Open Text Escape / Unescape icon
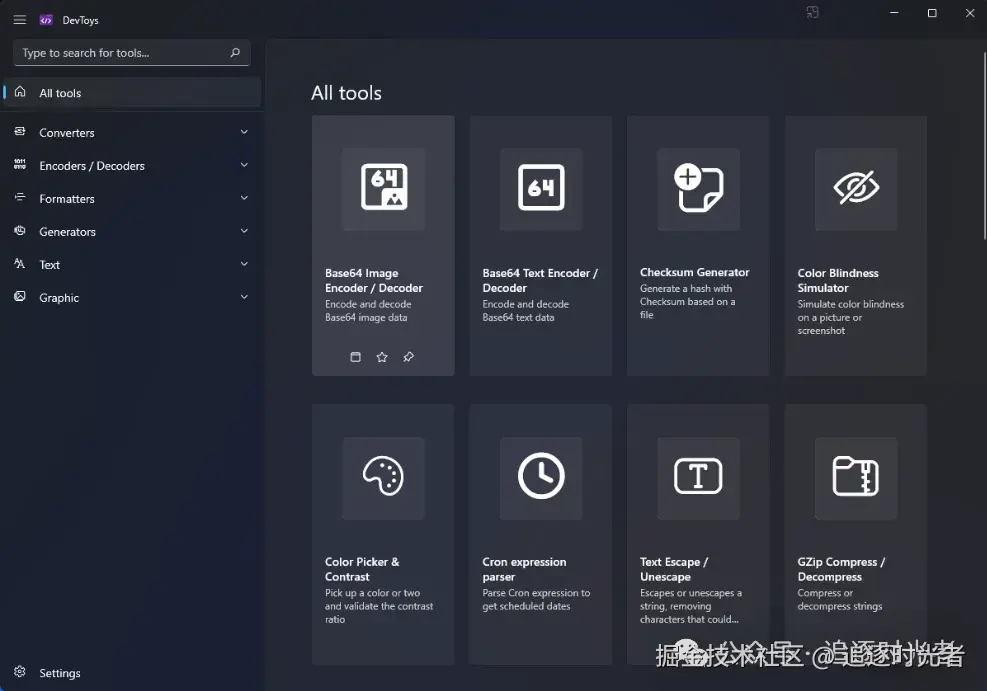 pos(698,476)
